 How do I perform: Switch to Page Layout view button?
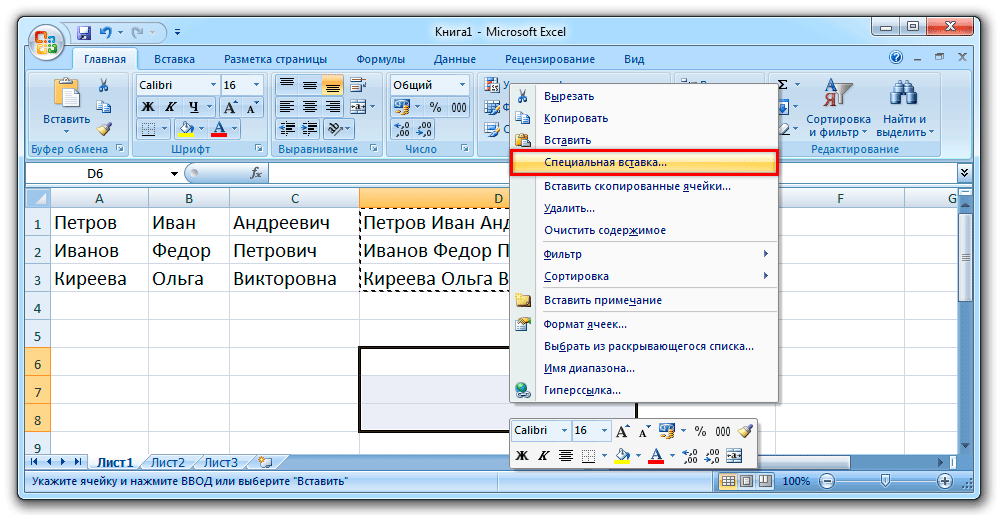pyautogui.click(x=747, y=481)
